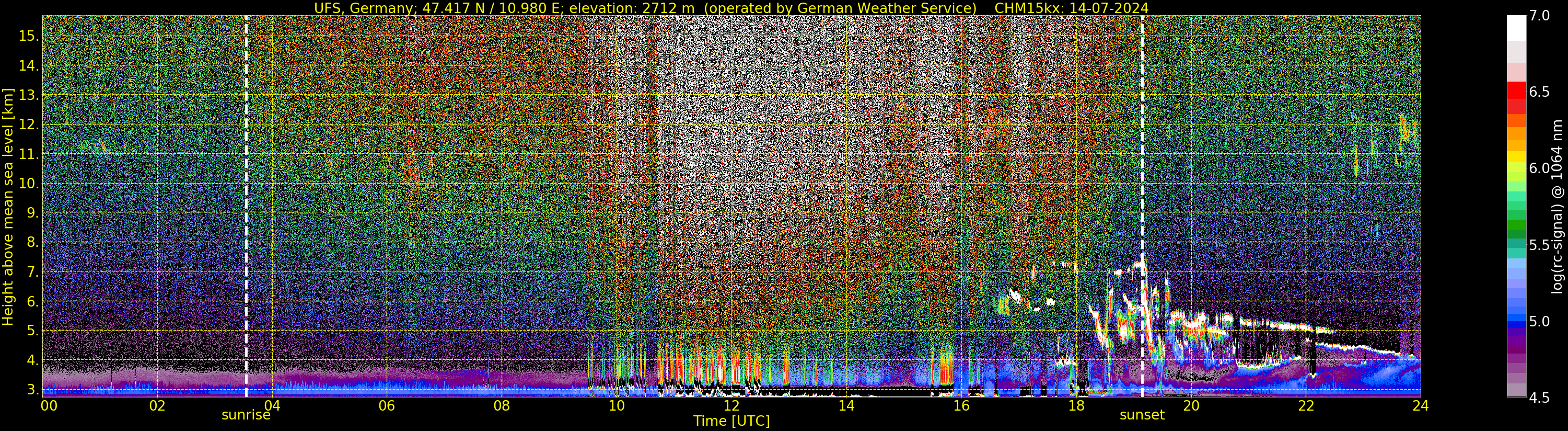Click the '5.0' colorbar value label
Viewport: 1568px width, 431px height.
tap(1539, 321)
